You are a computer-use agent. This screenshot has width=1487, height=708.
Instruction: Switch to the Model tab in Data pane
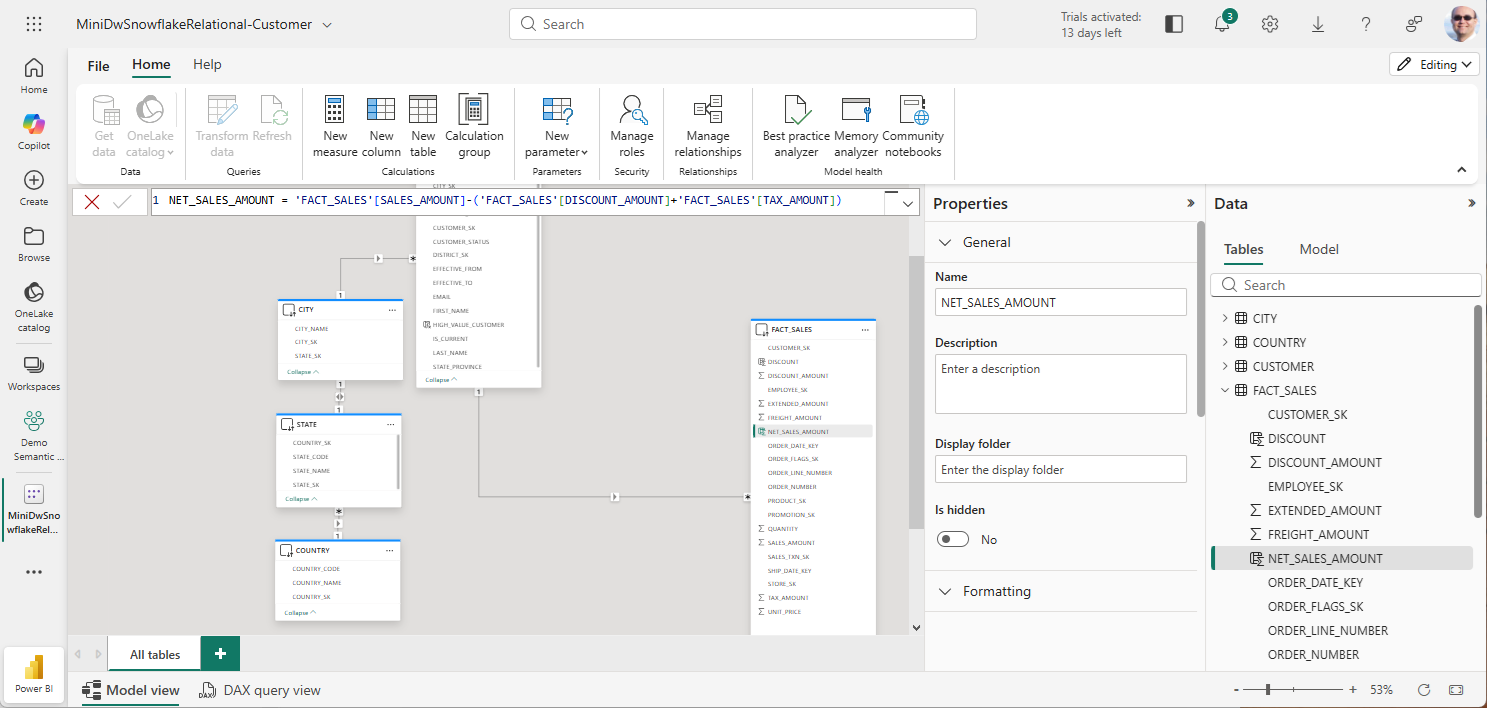click(1318, 249)
